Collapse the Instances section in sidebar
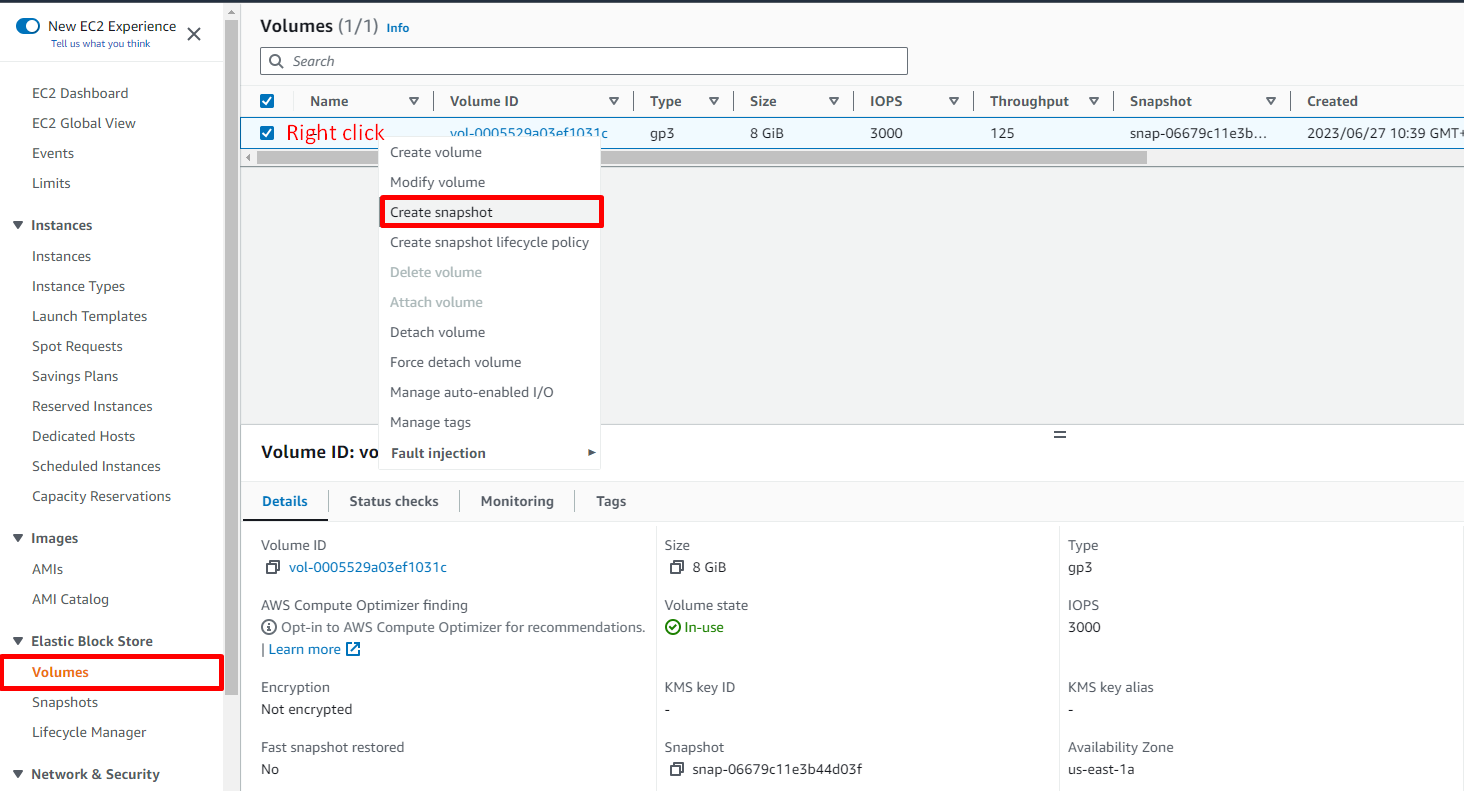The width and height of the screenshot is (1464, 791). (x=18, y=226)
